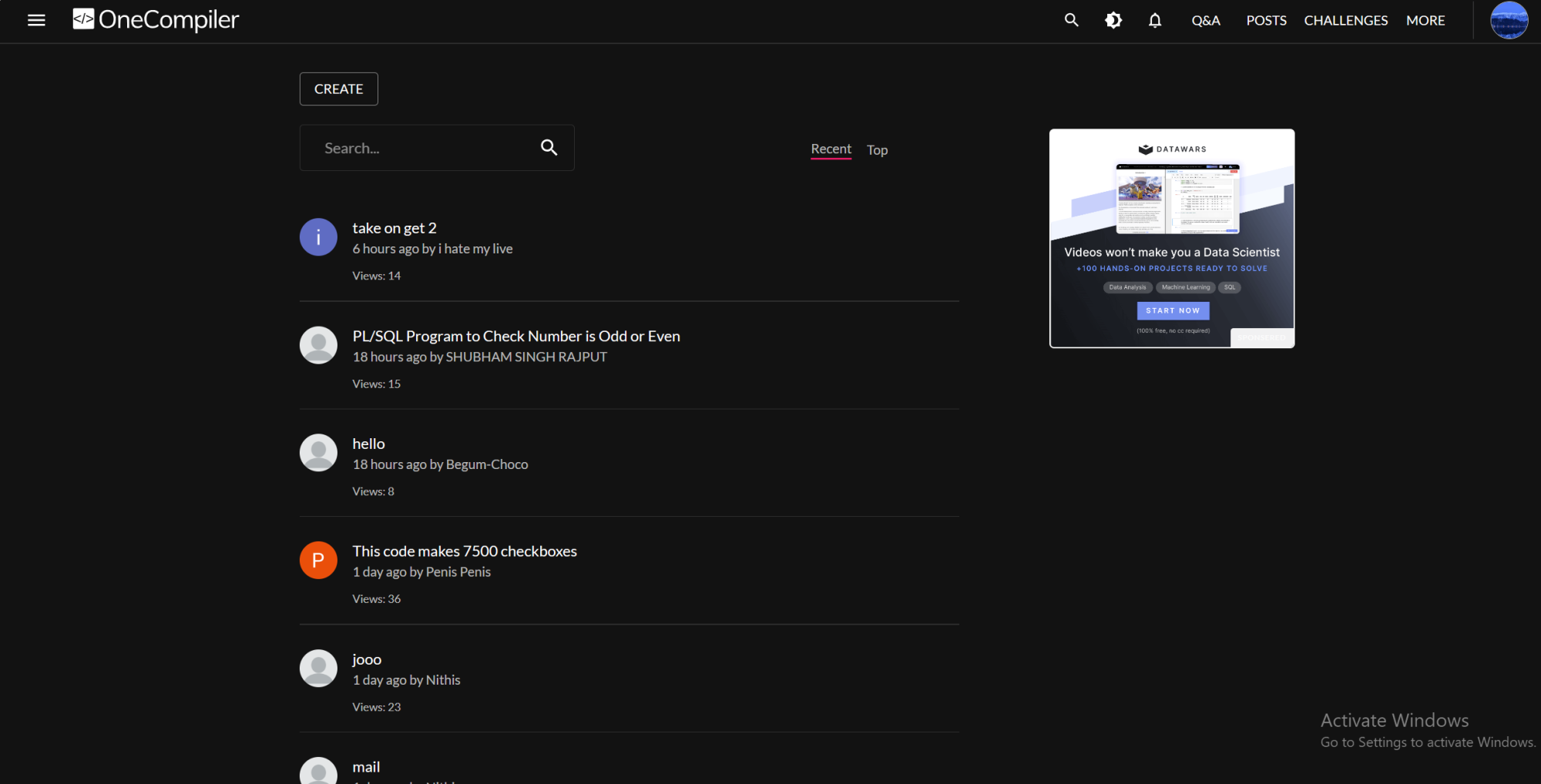Open the user profile avatar
Image resolution: width=1541 pixels, height=784 pixels.
[x=1508, y=21]
